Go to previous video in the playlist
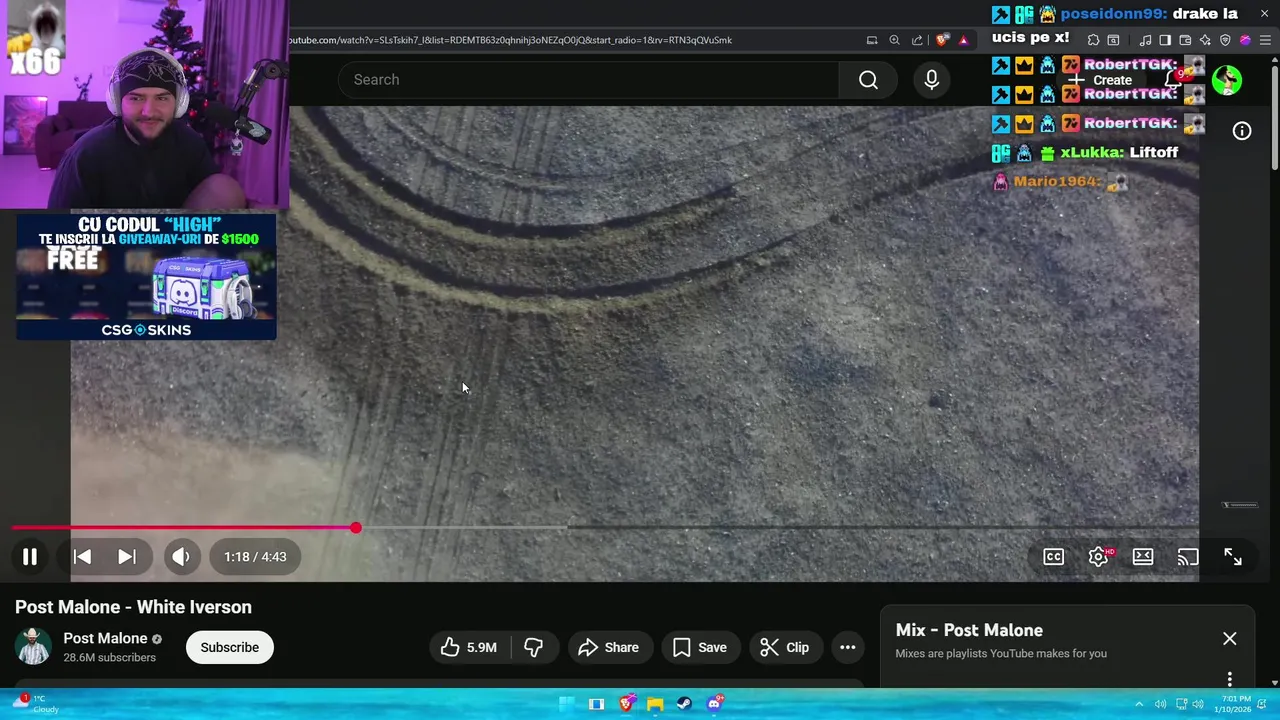 pos(82,557)
